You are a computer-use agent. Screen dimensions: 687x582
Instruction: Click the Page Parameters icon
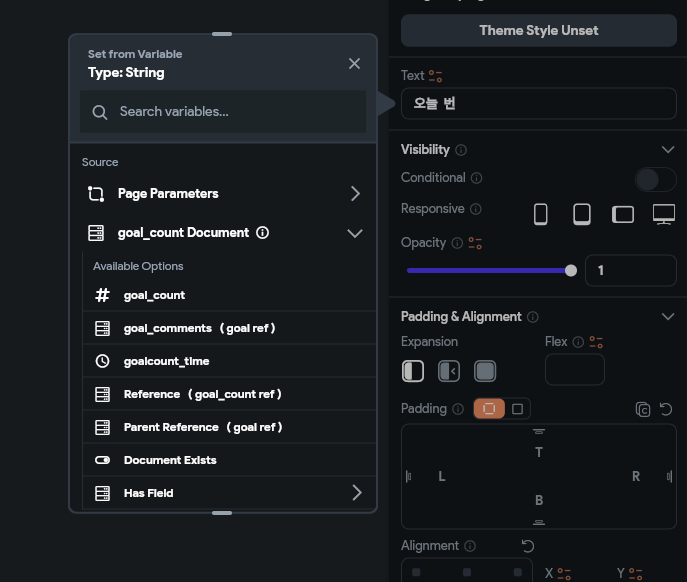point(96,194)
